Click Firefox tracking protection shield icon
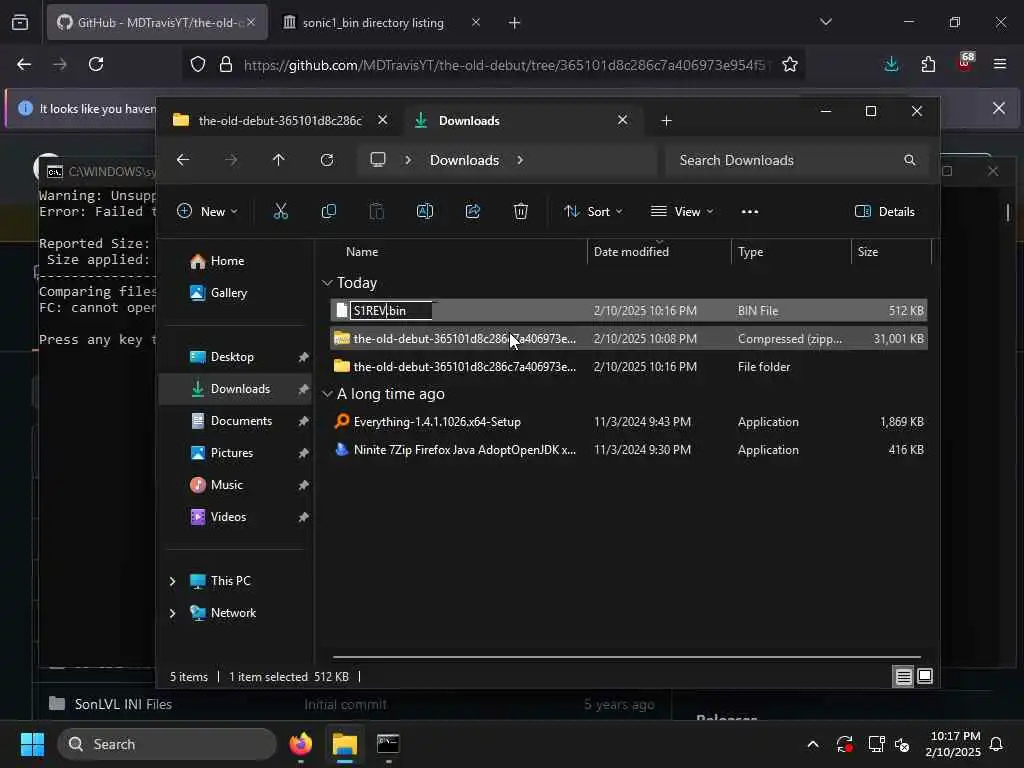 (198, 64)
